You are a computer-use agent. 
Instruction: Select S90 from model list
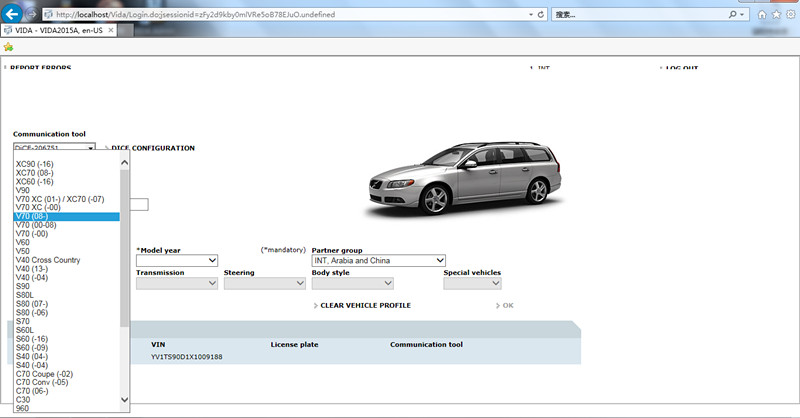tap(67, 286)
